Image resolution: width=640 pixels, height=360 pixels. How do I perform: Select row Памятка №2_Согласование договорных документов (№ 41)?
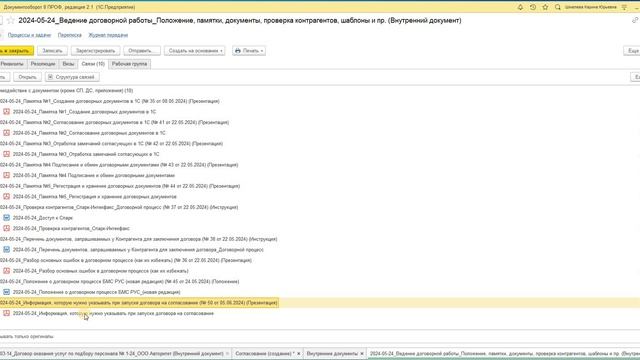(115, 122)
